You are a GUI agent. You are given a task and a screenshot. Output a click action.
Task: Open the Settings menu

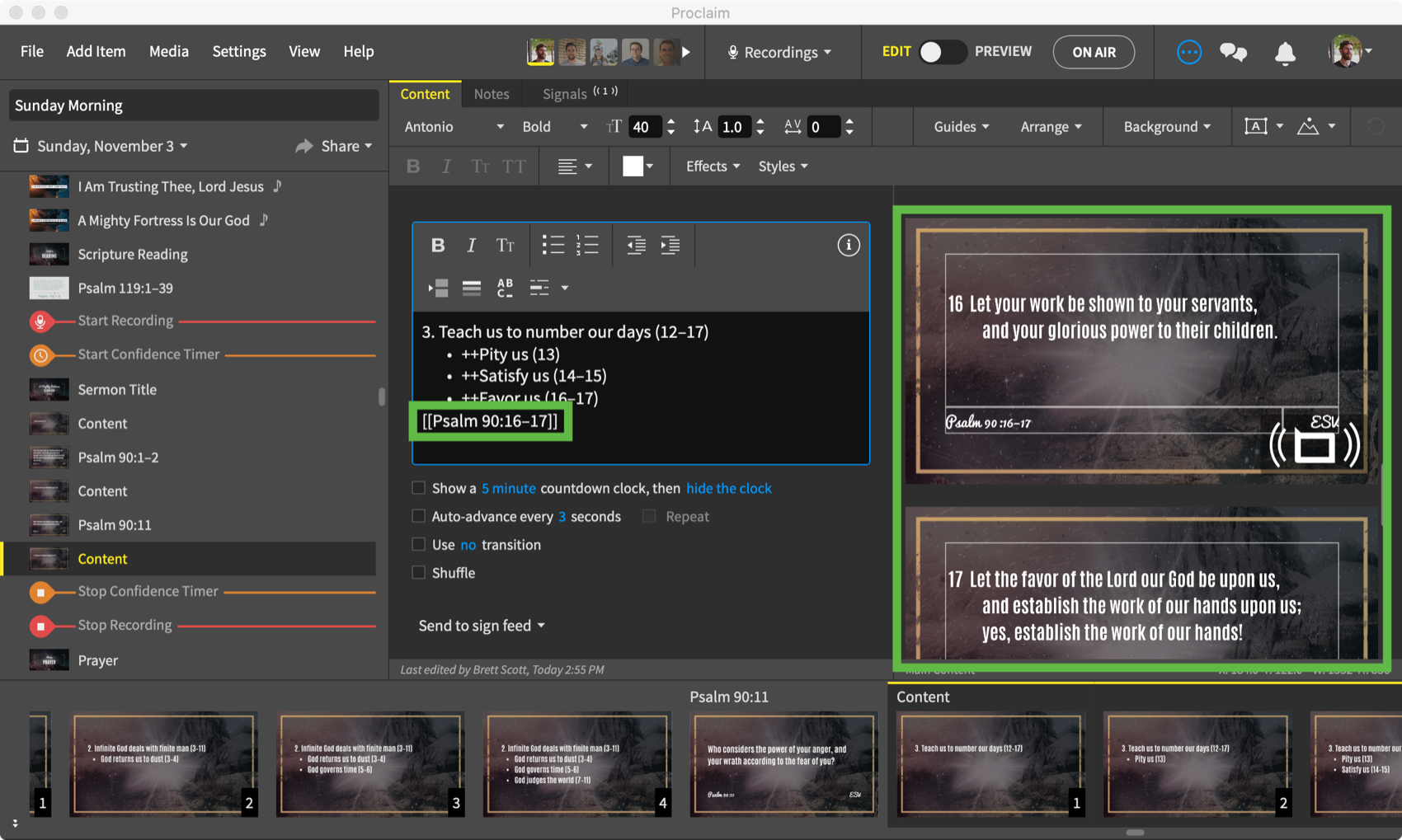coord(239,51)
